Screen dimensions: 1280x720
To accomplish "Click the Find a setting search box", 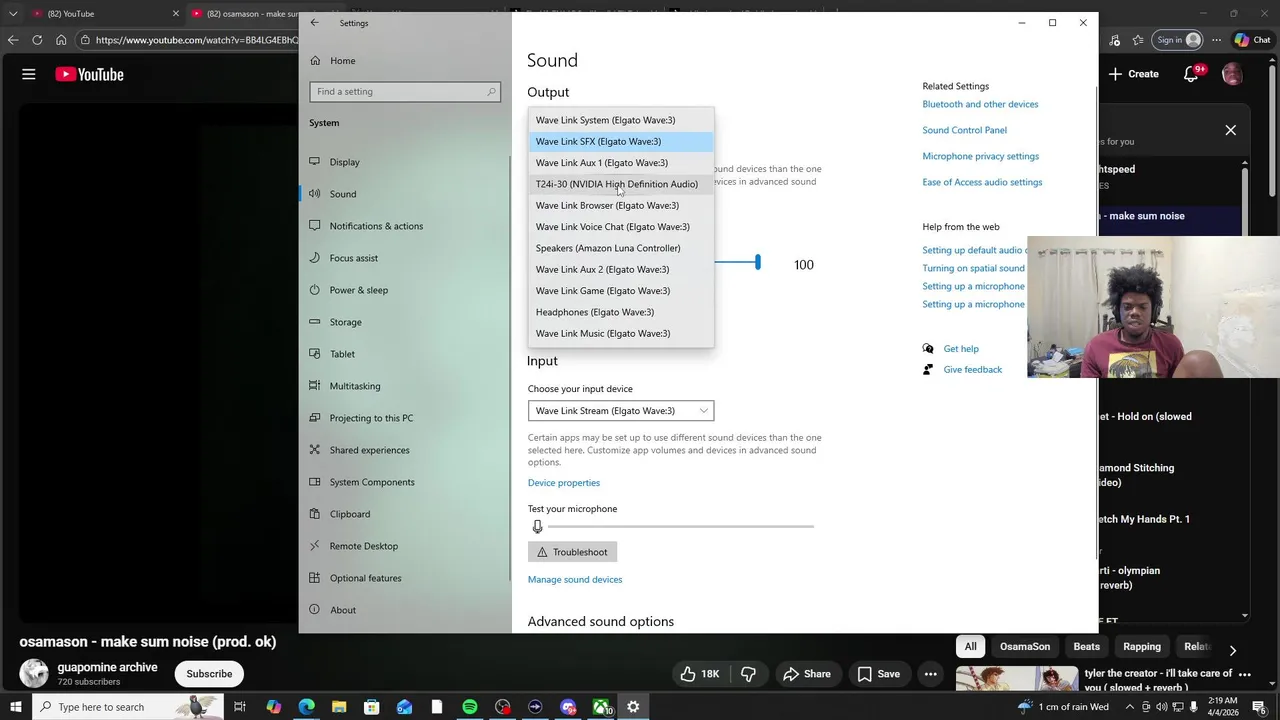I will click(x=405, y=92).
